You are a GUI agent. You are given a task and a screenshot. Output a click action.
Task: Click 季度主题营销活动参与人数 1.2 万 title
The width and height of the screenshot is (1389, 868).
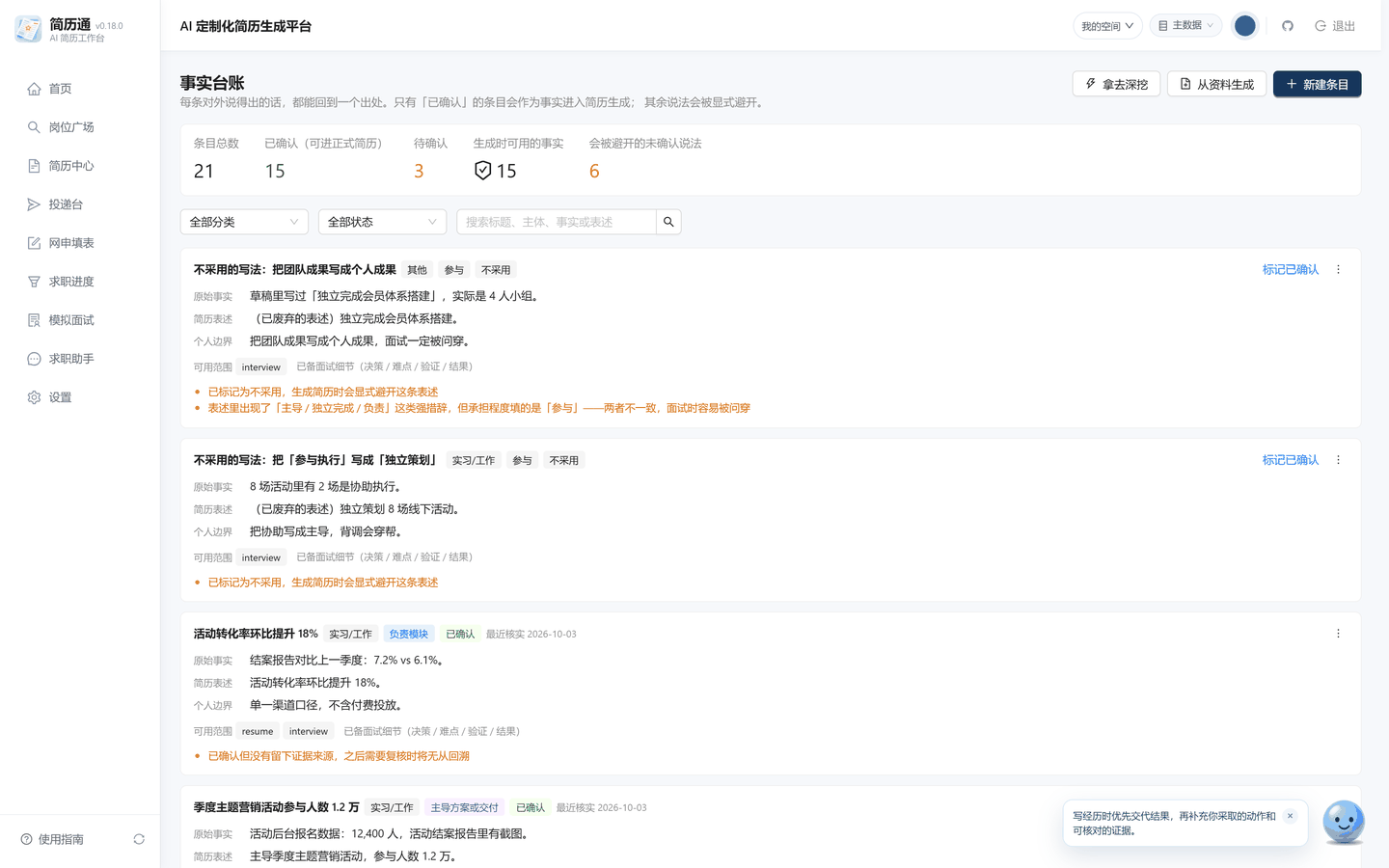click(277, 807)
